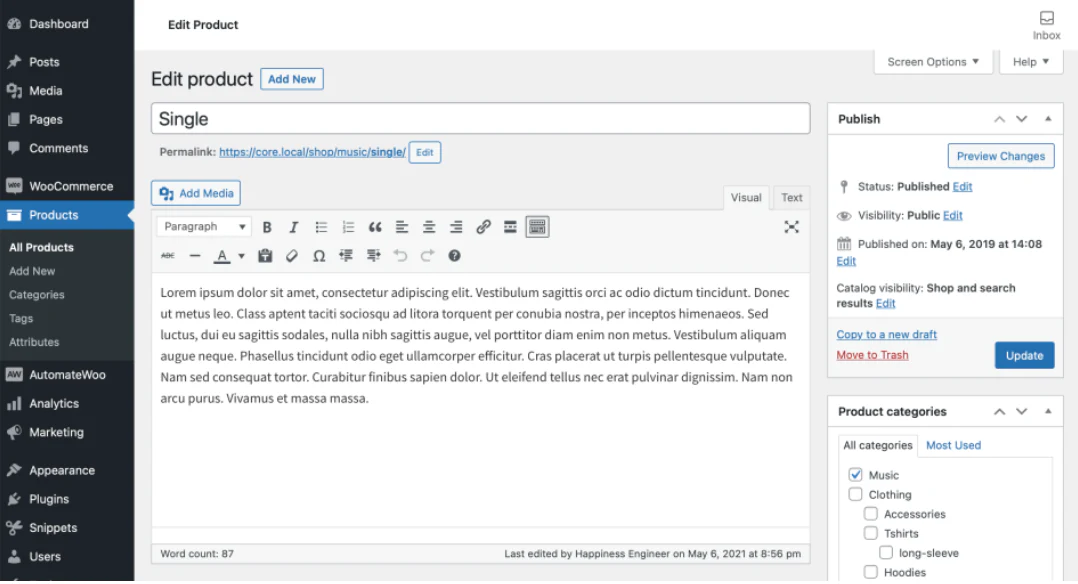
Task: Check the Clothing category
Action: click(x=855, y=493)
